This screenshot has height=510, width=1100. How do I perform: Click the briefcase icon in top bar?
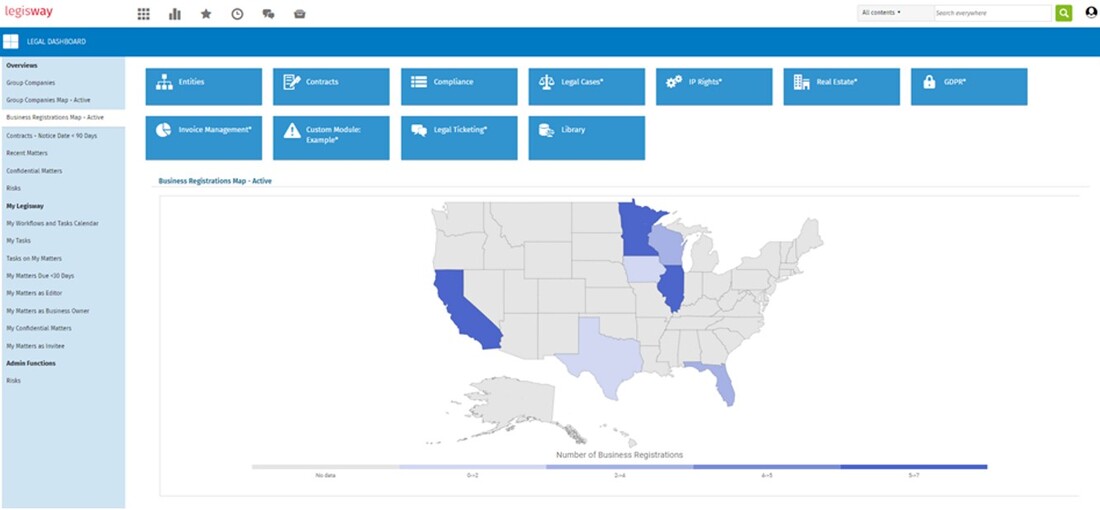299,14
